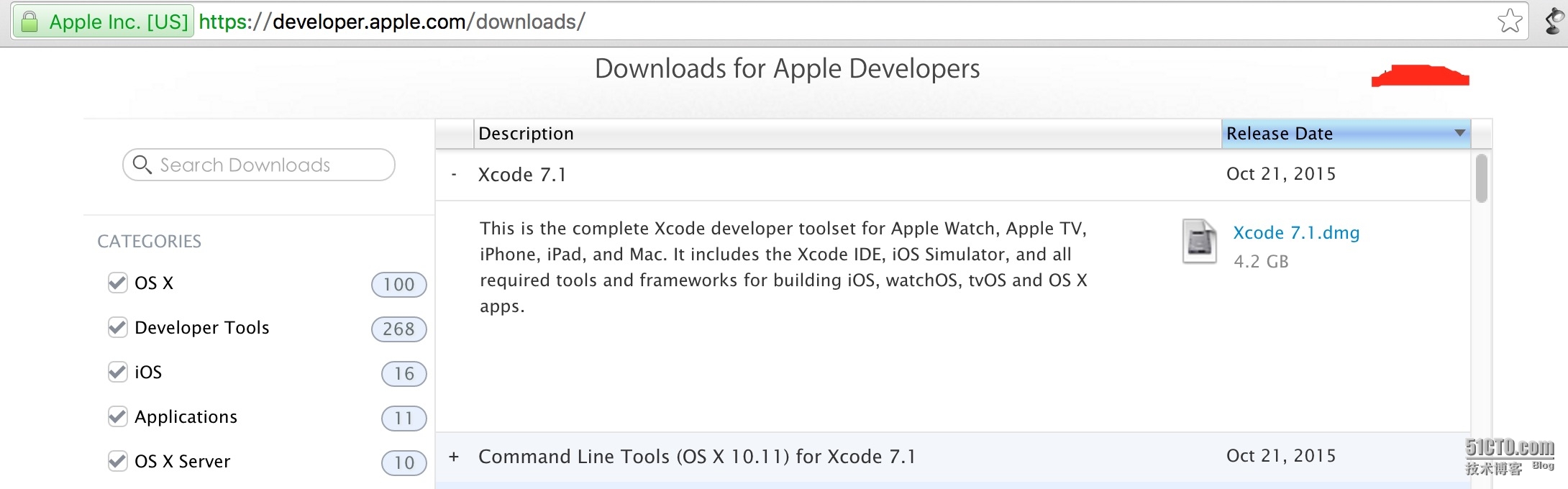Image resolution: width=1568 pixels, height=489 pixels.
Task: Sort by the Description column header
Action: (x=847, y=134)
